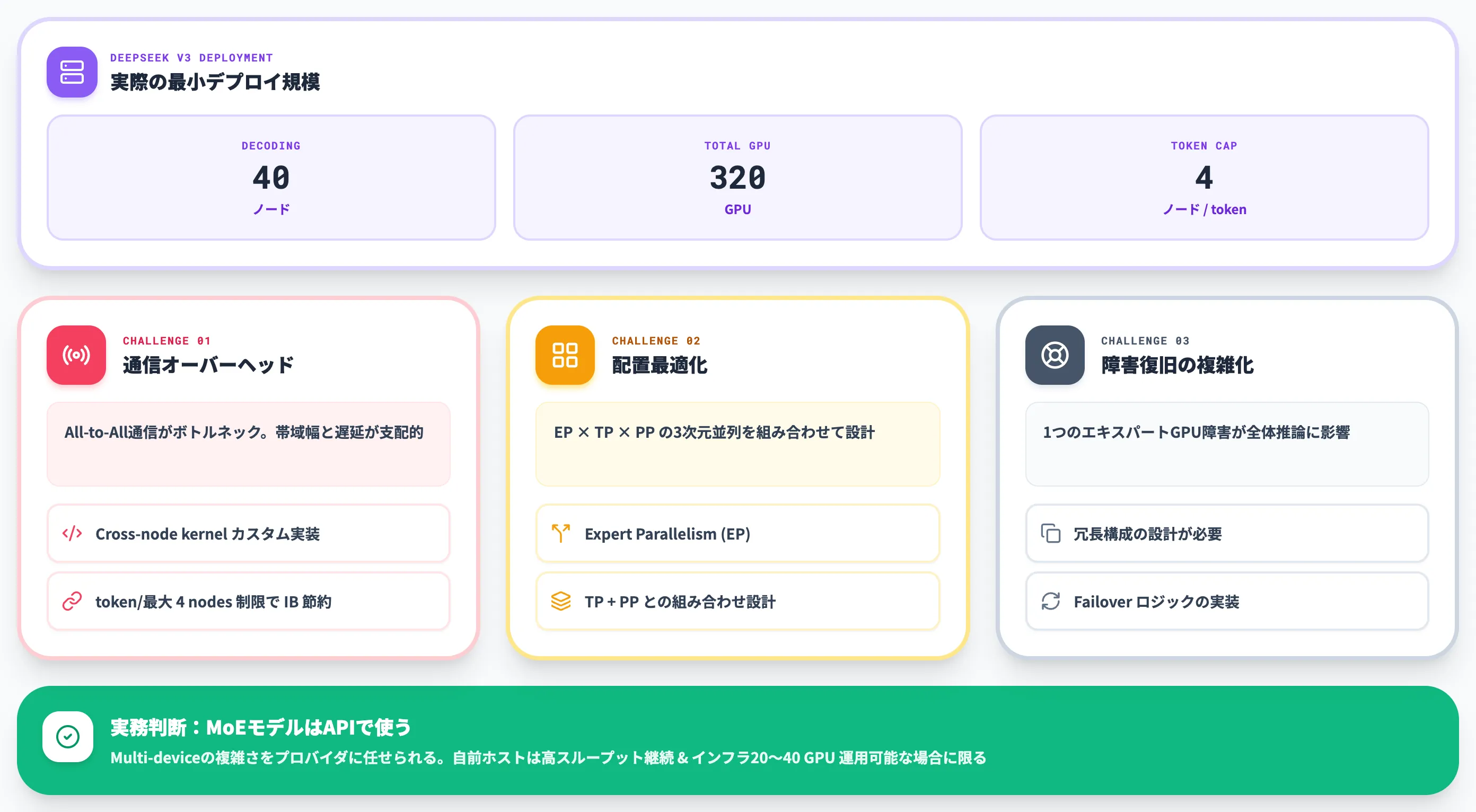The height and width of the screenshot is (812, 1476).
Task: Click the copy icon beside 冗長構成の設計が必要
Action: coord(1051,534)
